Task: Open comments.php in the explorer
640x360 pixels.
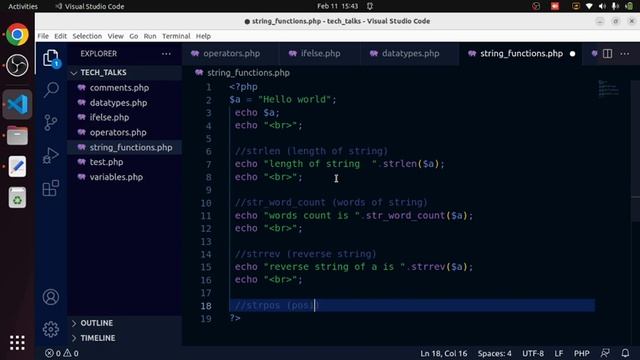Action: [125, 88]
